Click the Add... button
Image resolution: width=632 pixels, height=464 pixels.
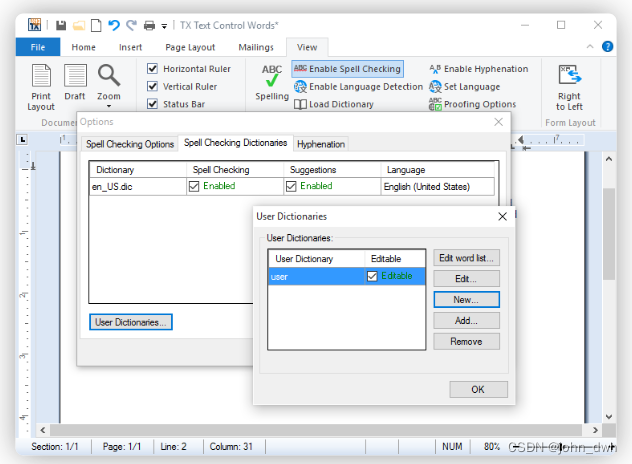click(x=466, y=320)
